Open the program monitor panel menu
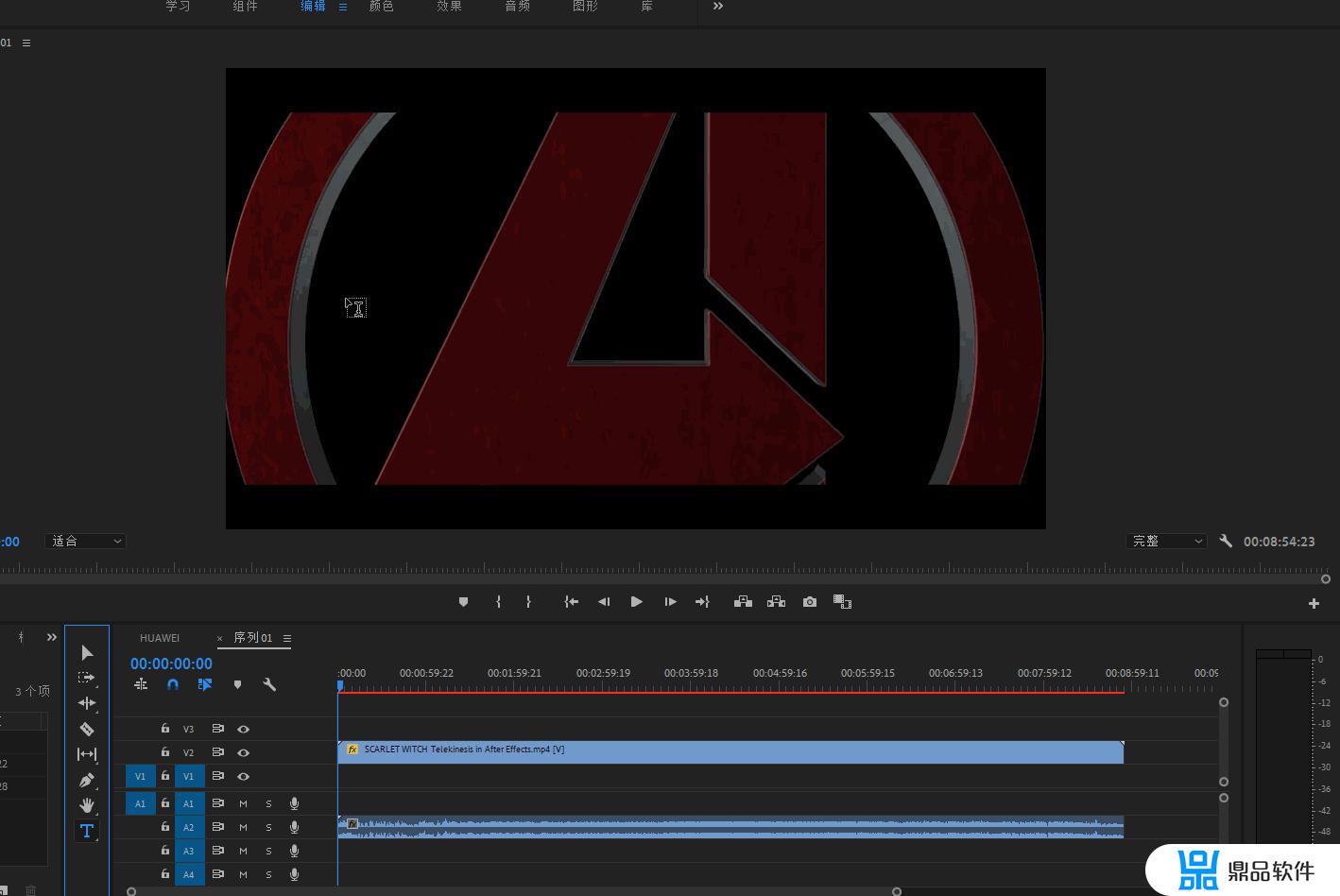1340x896 pixels. pyautogui.click(x=26, y=43)
